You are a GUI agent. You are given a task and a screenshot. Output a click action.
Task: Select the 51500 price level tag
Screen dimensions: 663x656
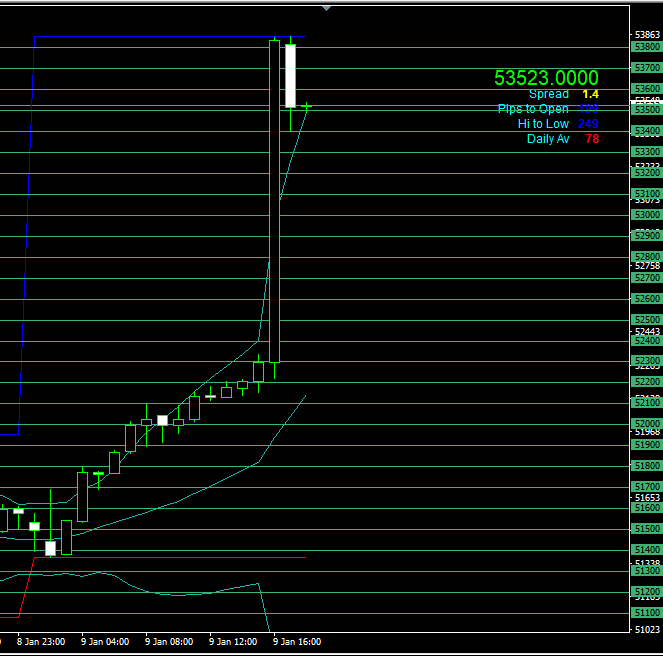click(x=646, y=529)
